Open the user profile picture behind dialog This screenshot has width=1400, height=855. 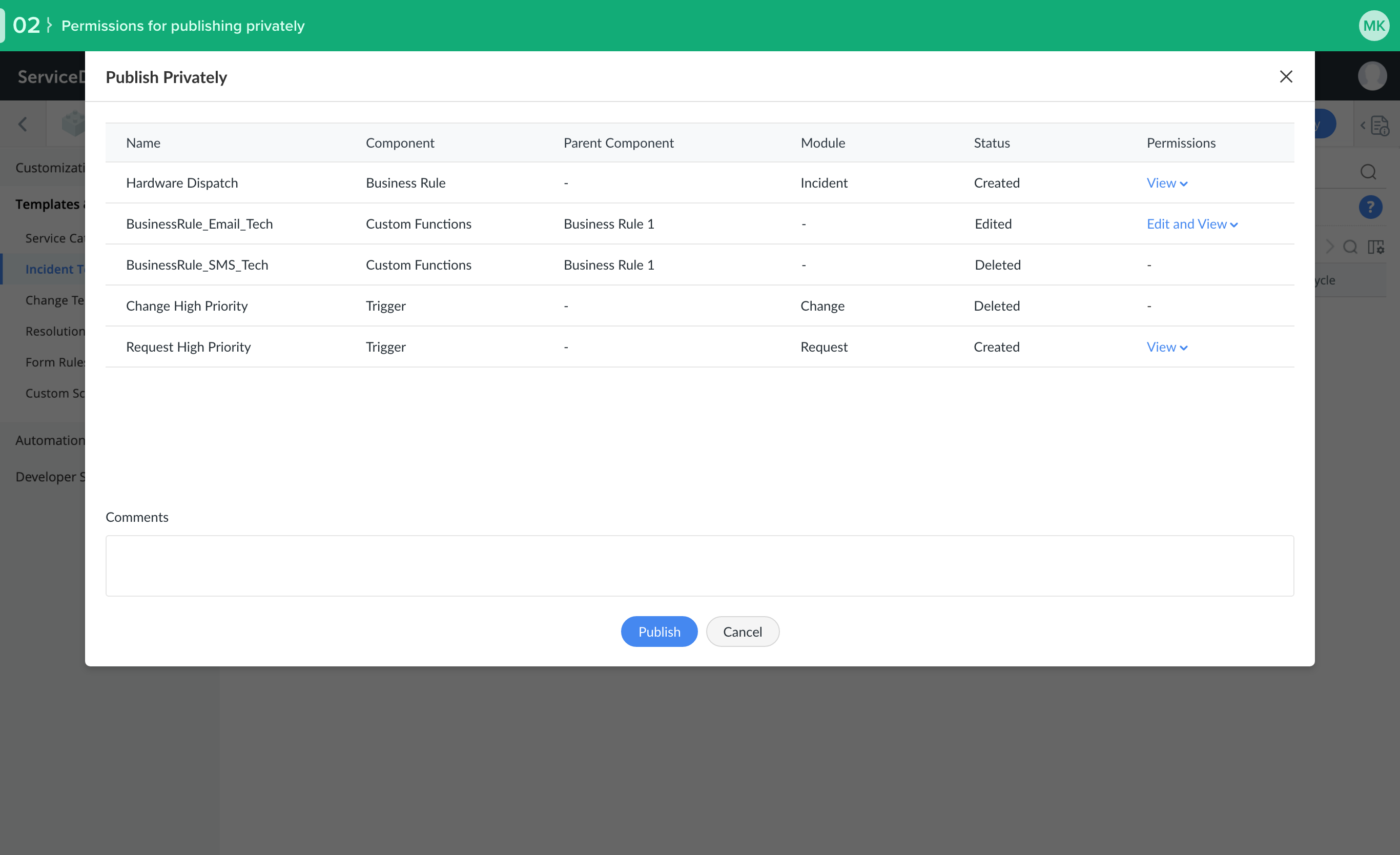[x=1372, y=76]
